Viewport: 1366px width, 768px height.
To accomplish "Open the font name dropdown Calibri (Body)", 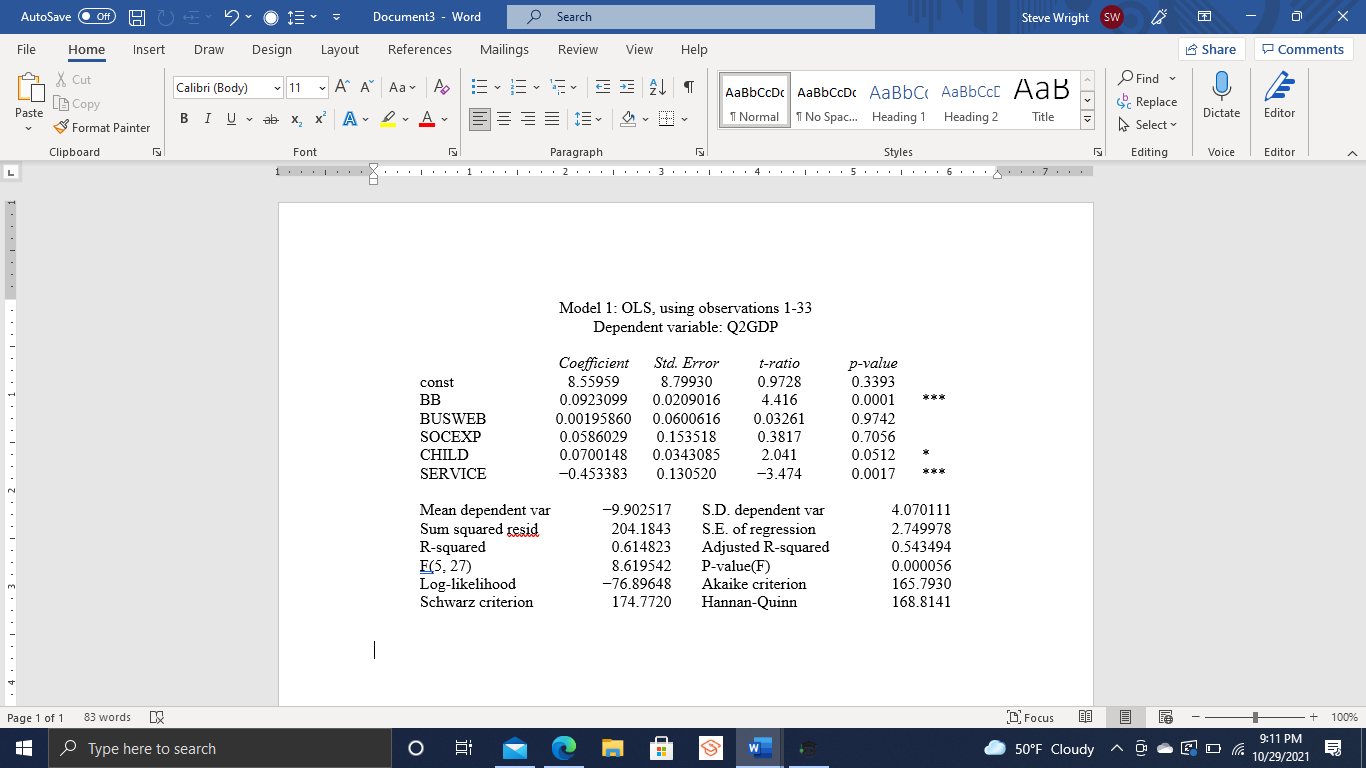I will pos(277,88).
